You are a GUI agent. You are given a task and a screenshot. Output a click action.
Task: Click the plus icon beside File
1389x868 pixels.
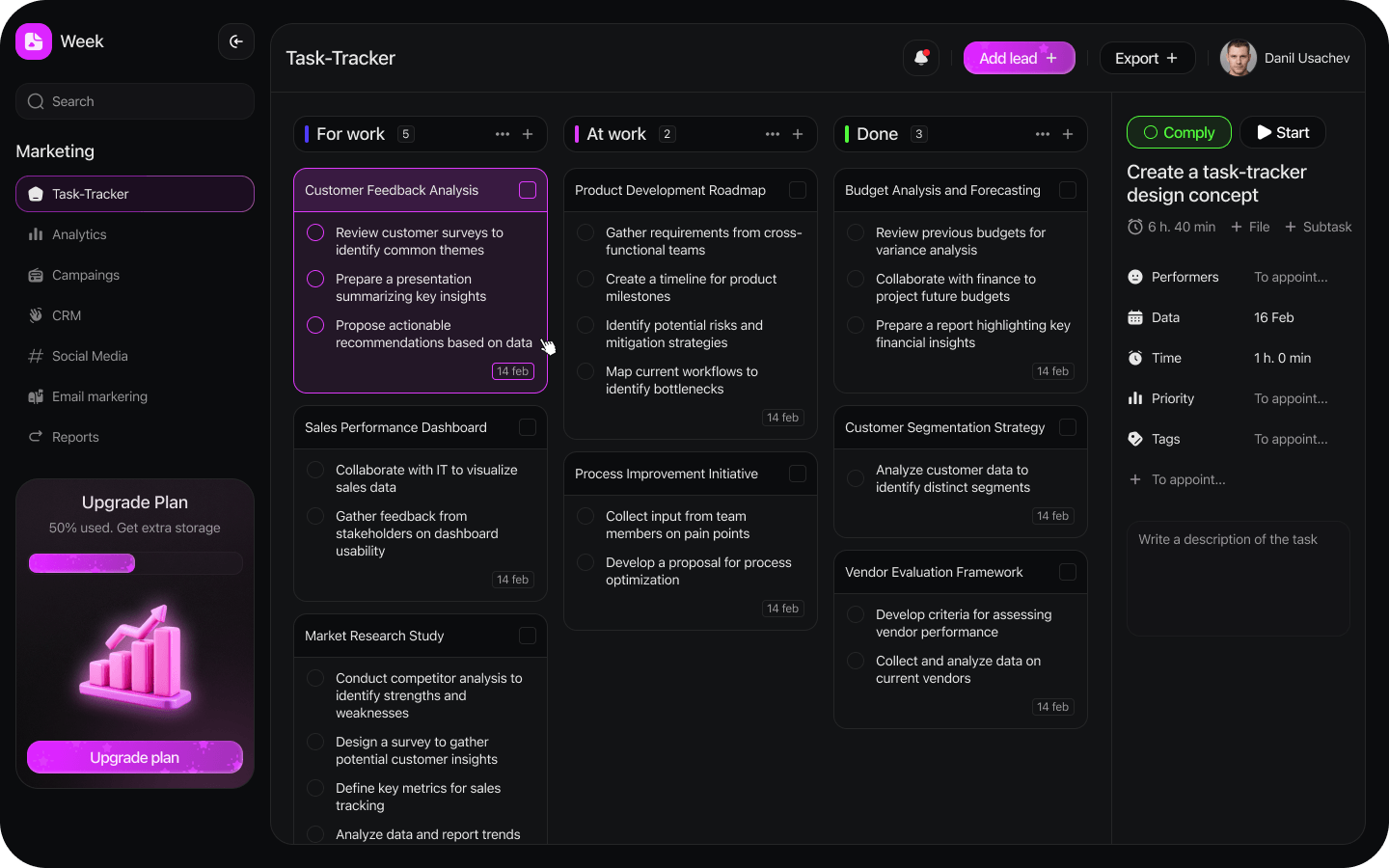click(x=1237, y=227)
